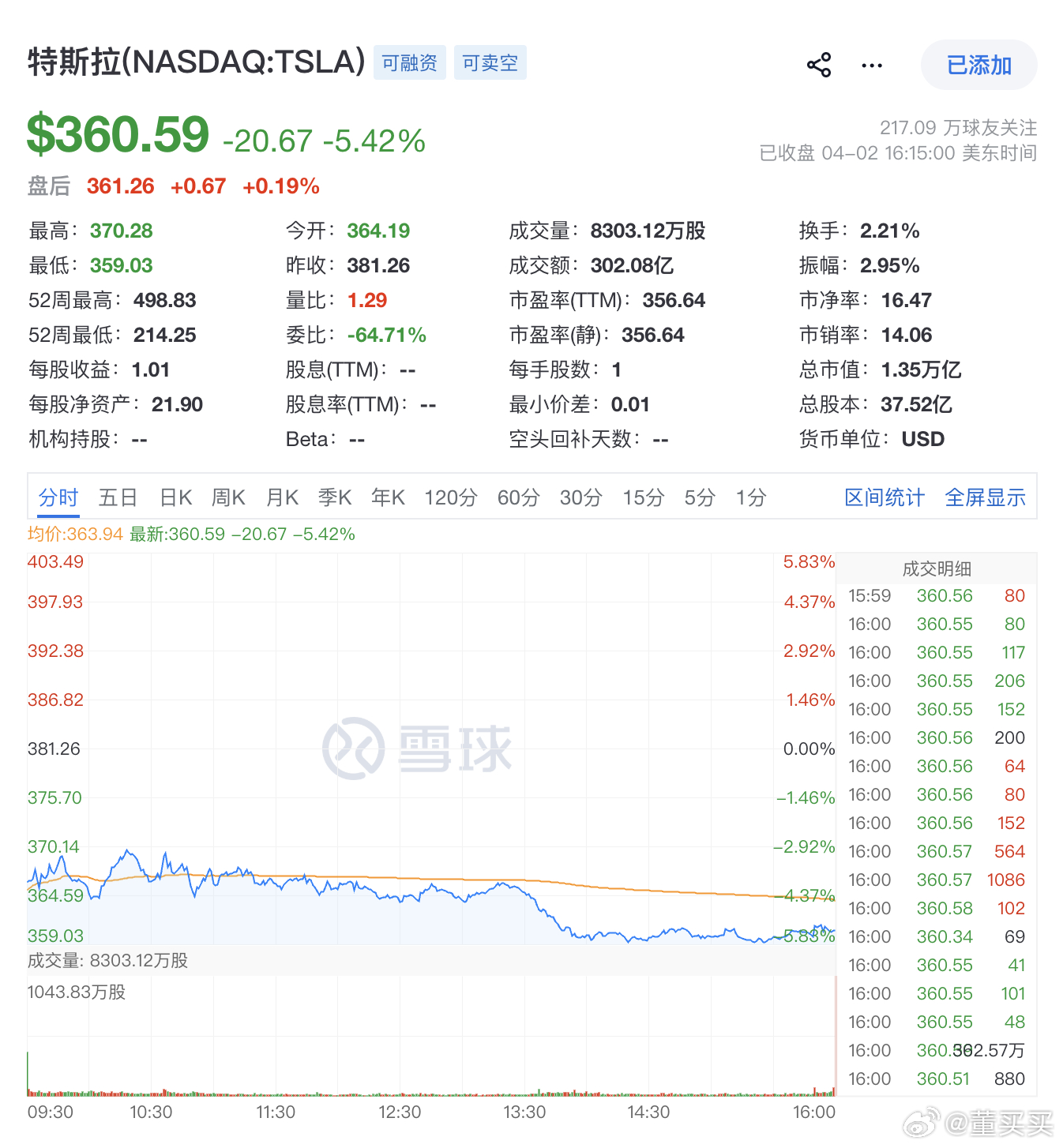The height and width of the screenshot is (1148, 1063).
Task: Click the 成交额 value 302.08亿
Action: 632,265
